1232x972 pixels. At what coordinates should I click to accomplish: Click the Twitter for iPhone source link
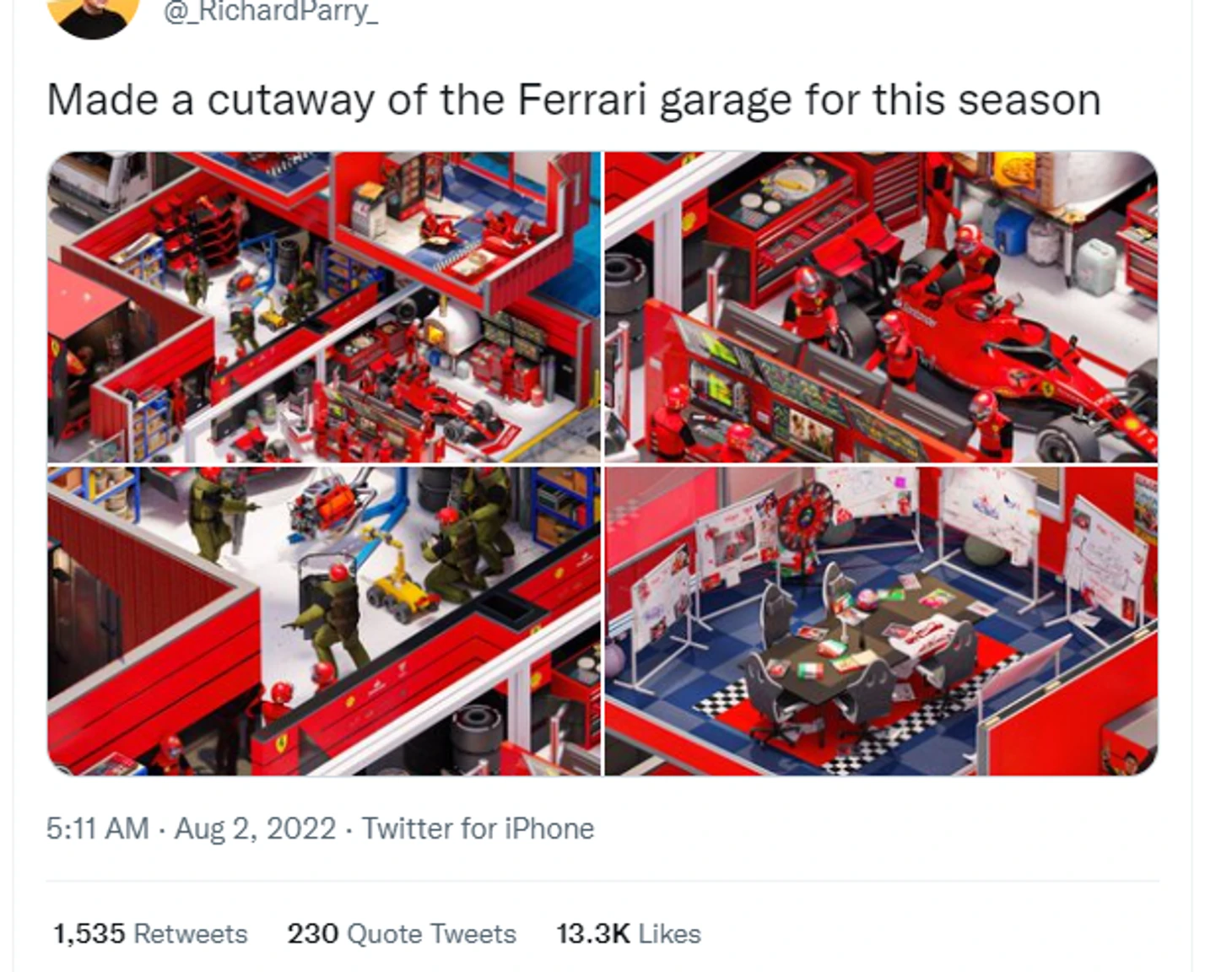click(478, 829)
